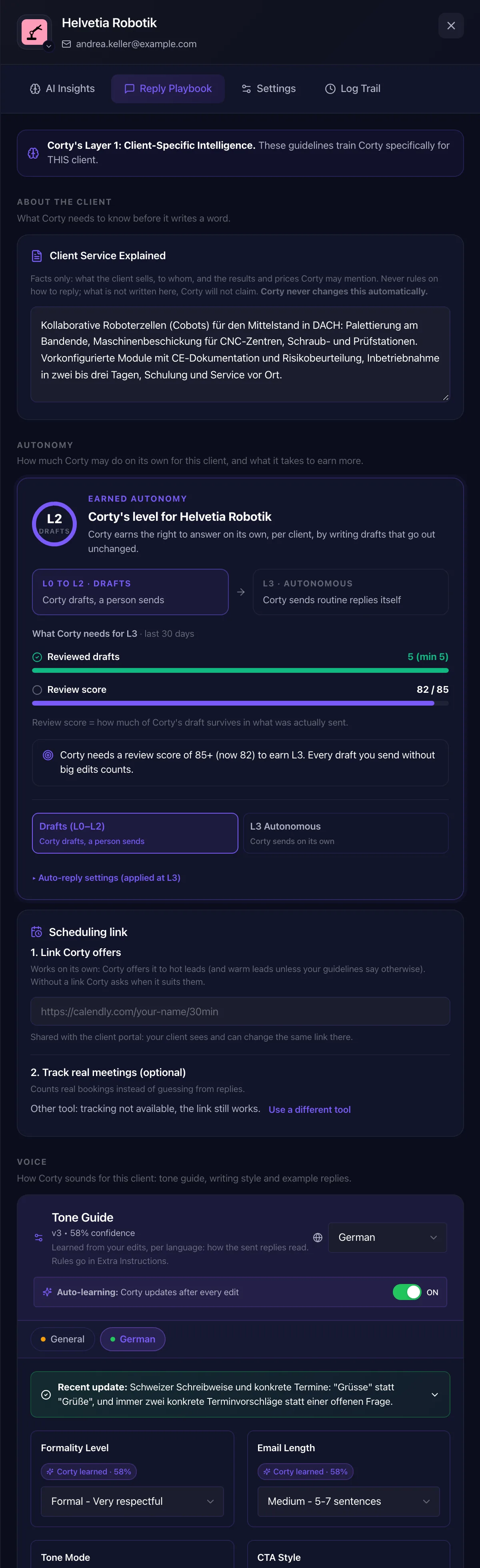Click the target icon in the review score hint
Image resolution: width=480 pixels, height=1568 pixels.
click(48, 755)
